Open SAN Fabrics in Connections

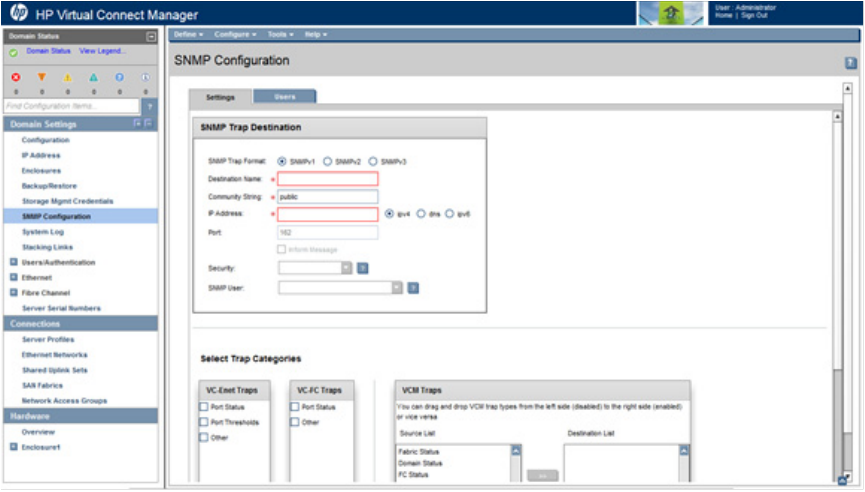pos(42,386)
